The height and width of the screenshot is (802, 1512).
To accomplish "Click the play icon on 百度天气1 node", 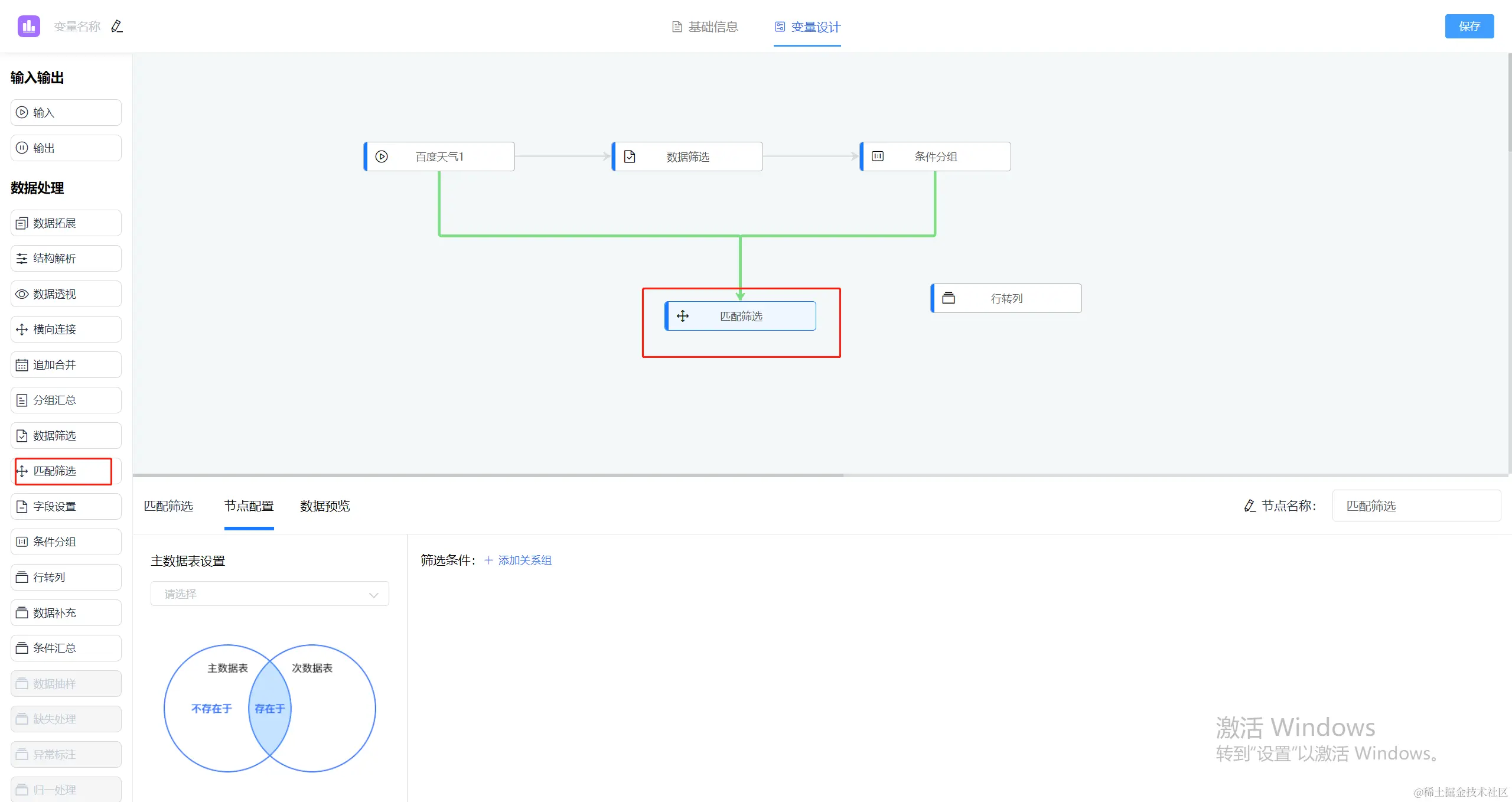I will [382, 157].
